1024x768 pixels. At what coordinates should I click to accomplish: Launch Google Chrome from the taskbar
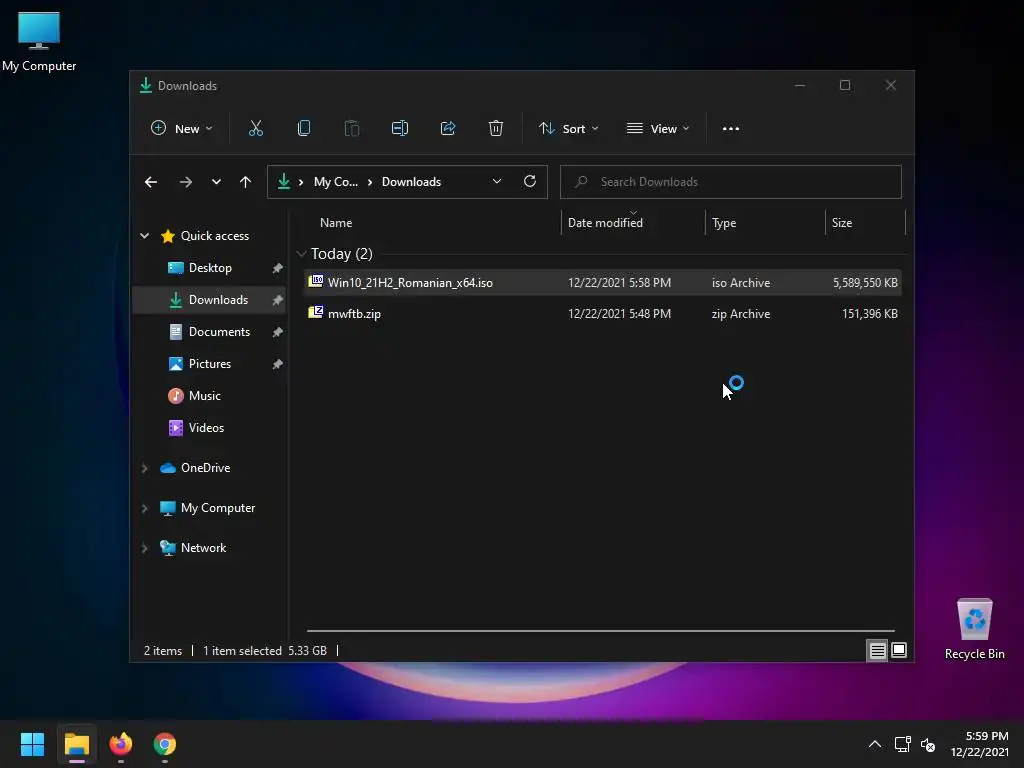(165, 744)
